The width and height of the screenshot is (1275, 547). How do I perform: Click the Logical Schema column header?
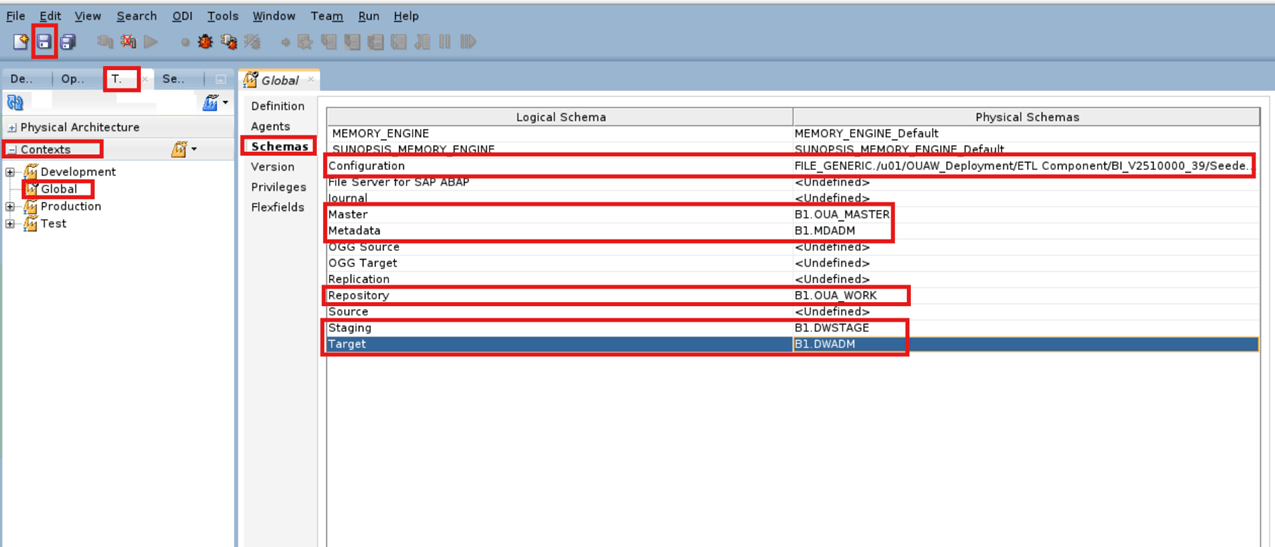point(560,117)
